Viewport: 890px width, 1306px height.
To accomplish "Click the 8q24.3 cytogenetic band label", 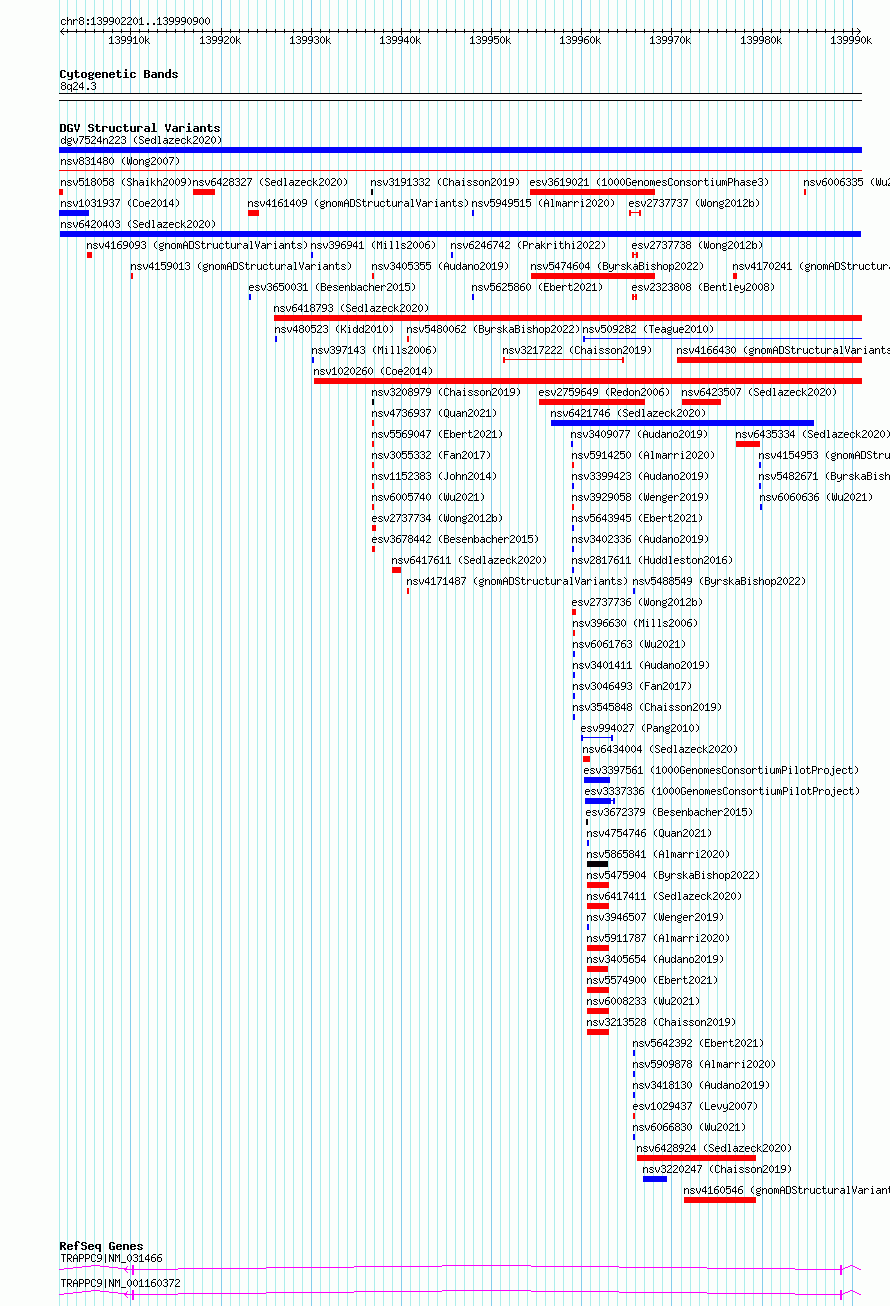I will [78, 86].
